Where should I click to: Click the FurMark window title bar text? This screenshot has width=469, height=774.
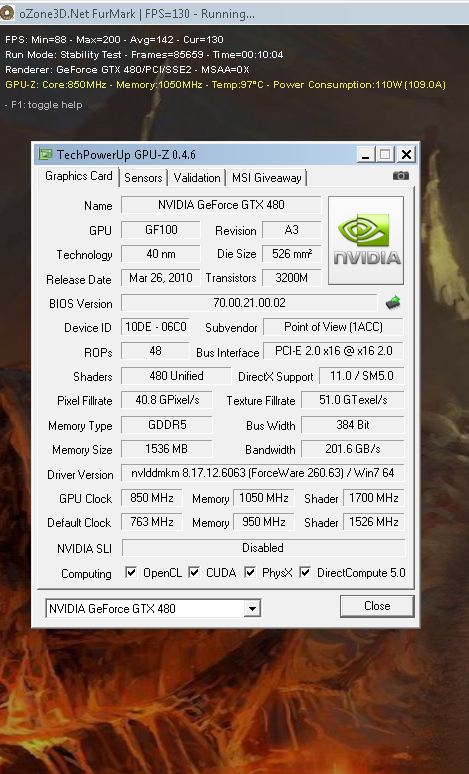coord(137,13)
